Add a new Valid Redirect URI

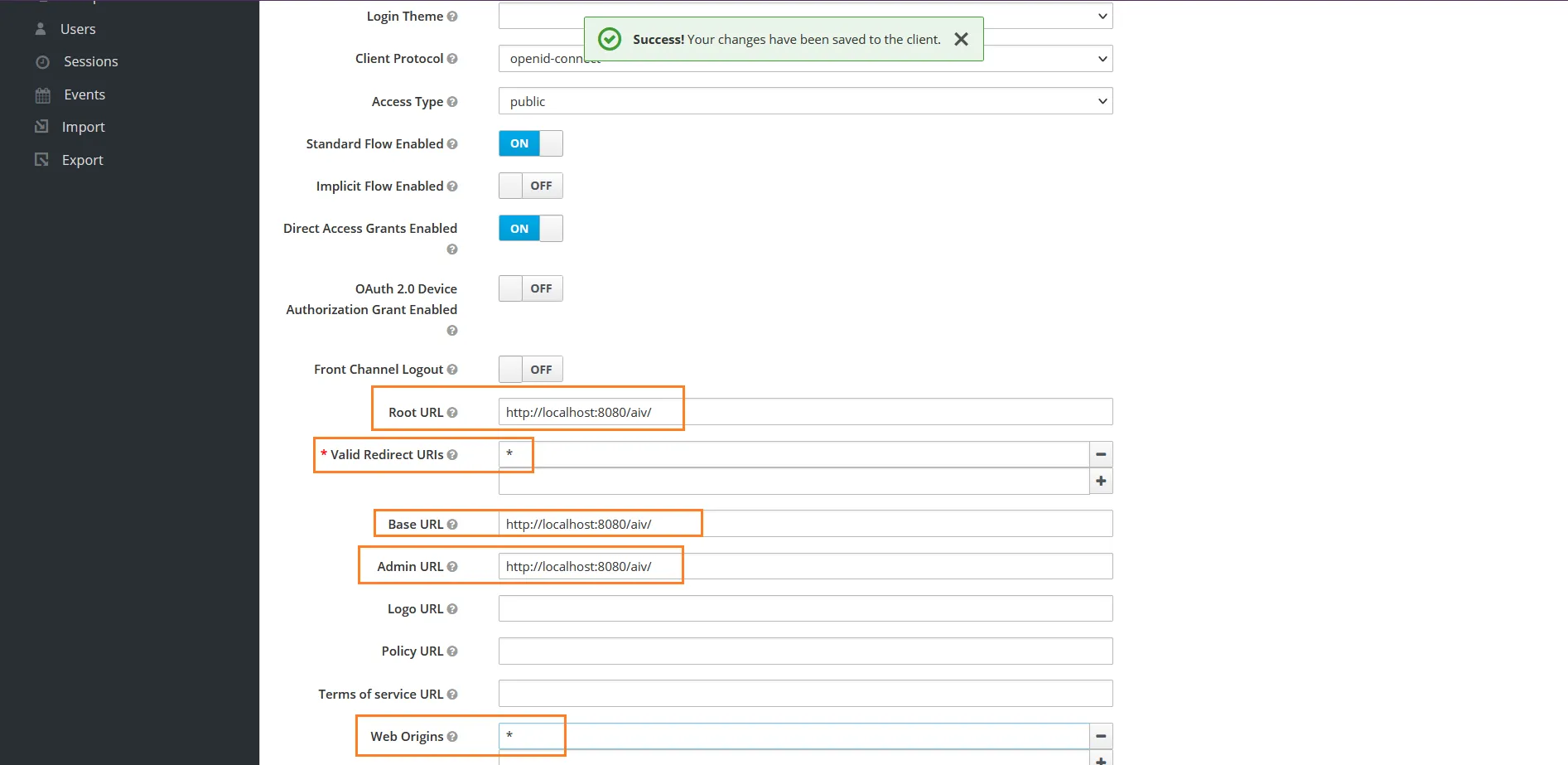[1101, 481]
